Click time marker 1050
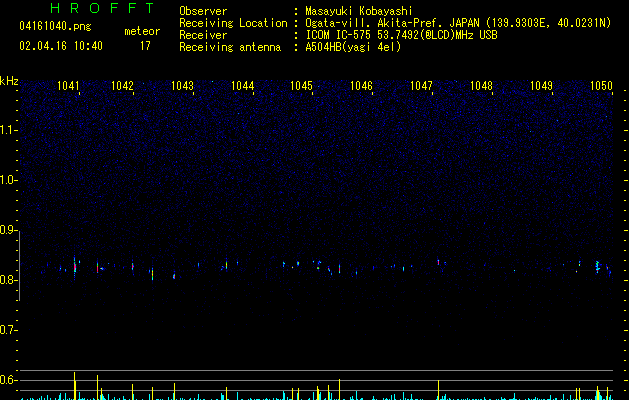This screenshot has height=400, width=629. click(601, 86)
